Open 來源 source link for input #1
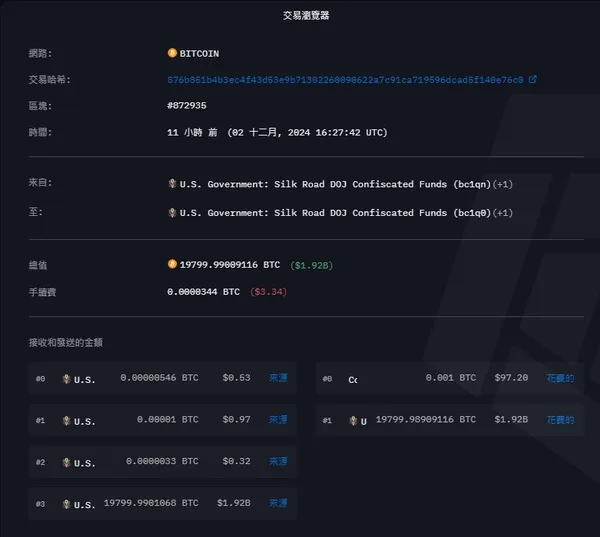 point(278,421)
